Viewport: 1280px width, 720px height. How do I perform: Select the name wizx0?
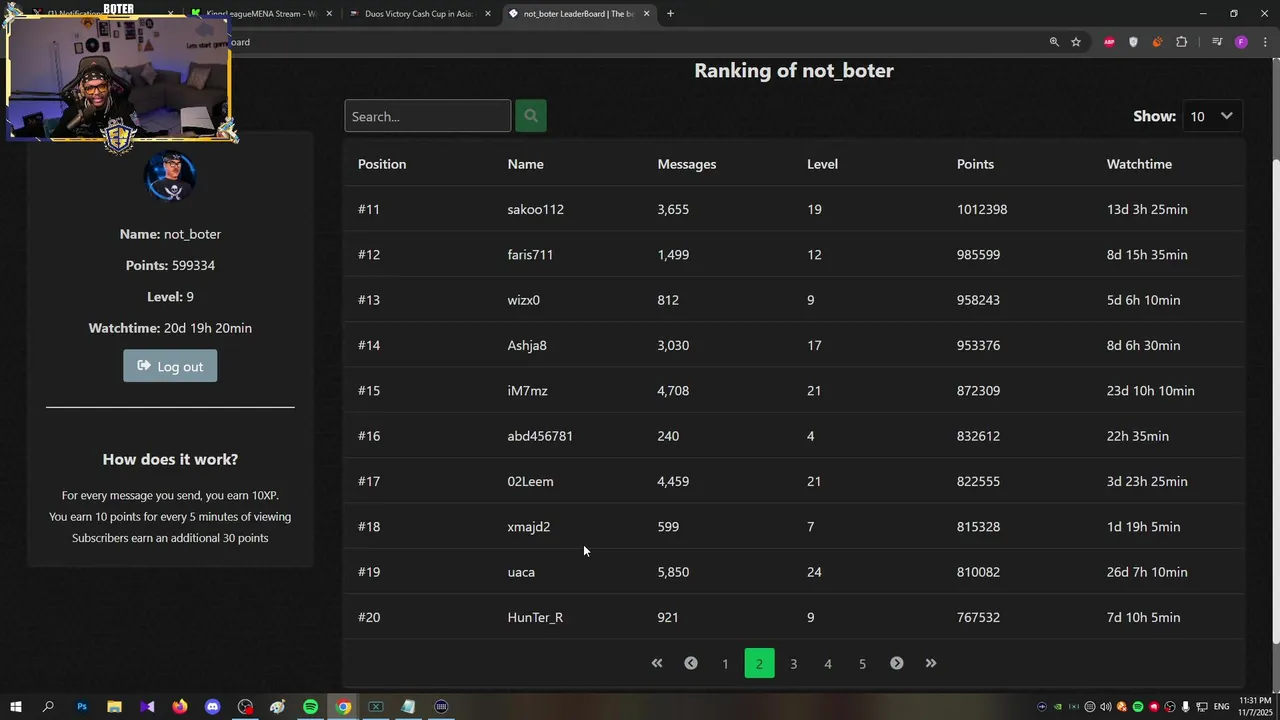coord(523,300)
